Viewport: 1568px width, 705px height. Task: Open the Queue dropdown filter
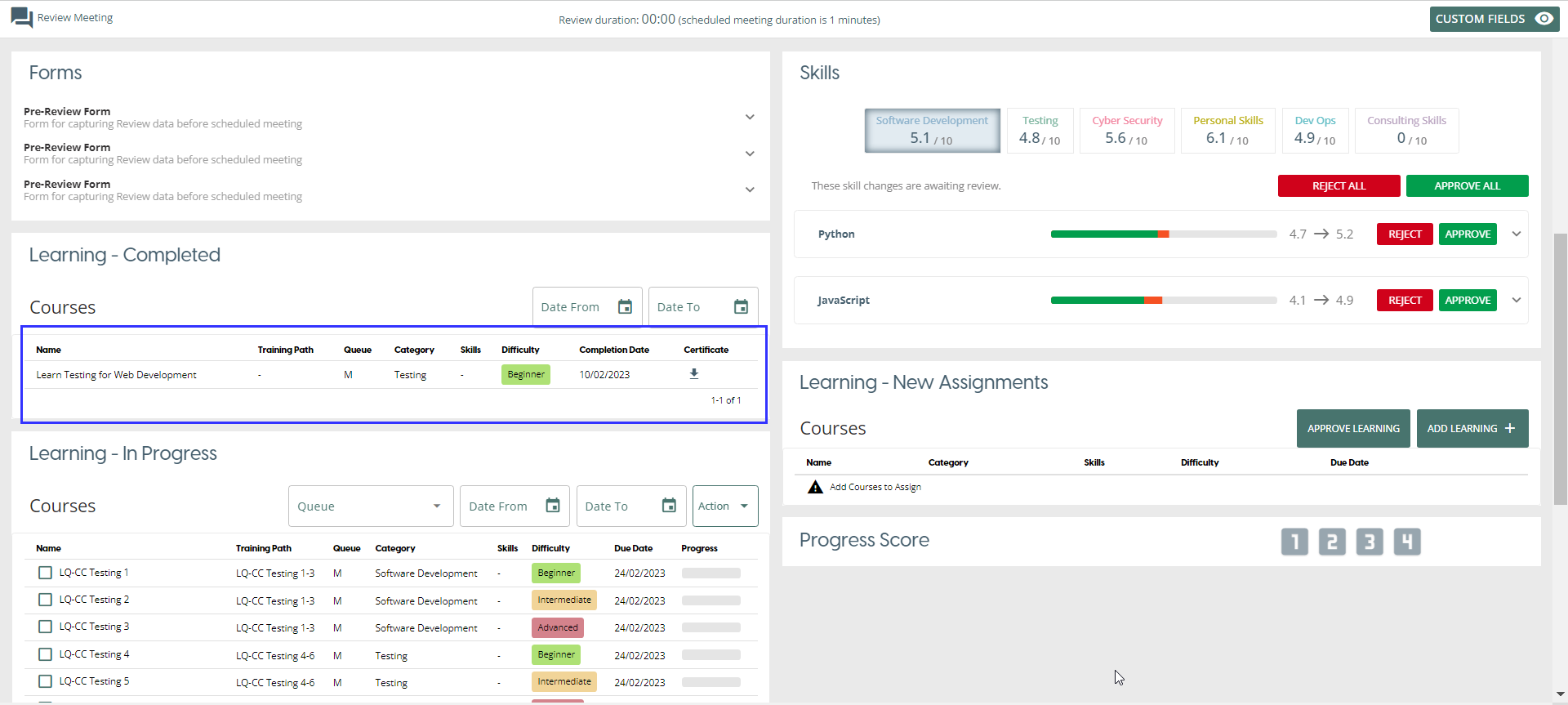coord(370,506)
